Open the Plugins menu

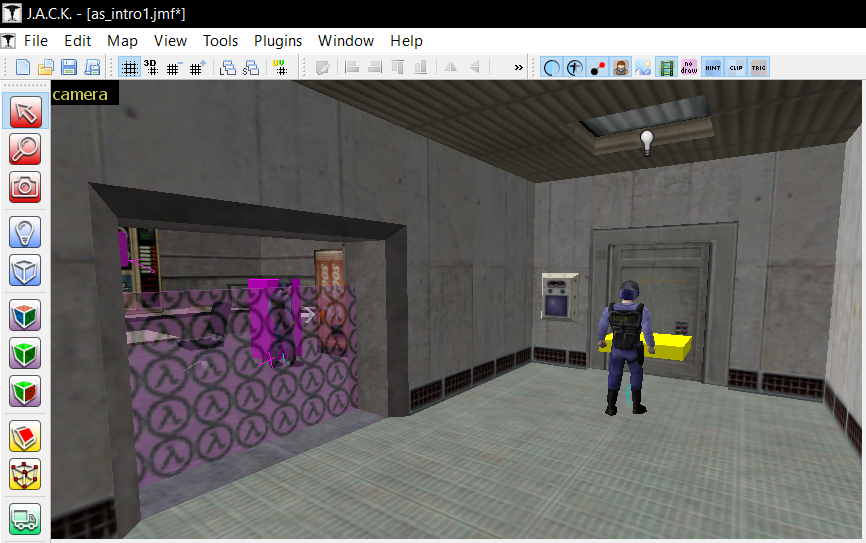[x=278, y=41]
